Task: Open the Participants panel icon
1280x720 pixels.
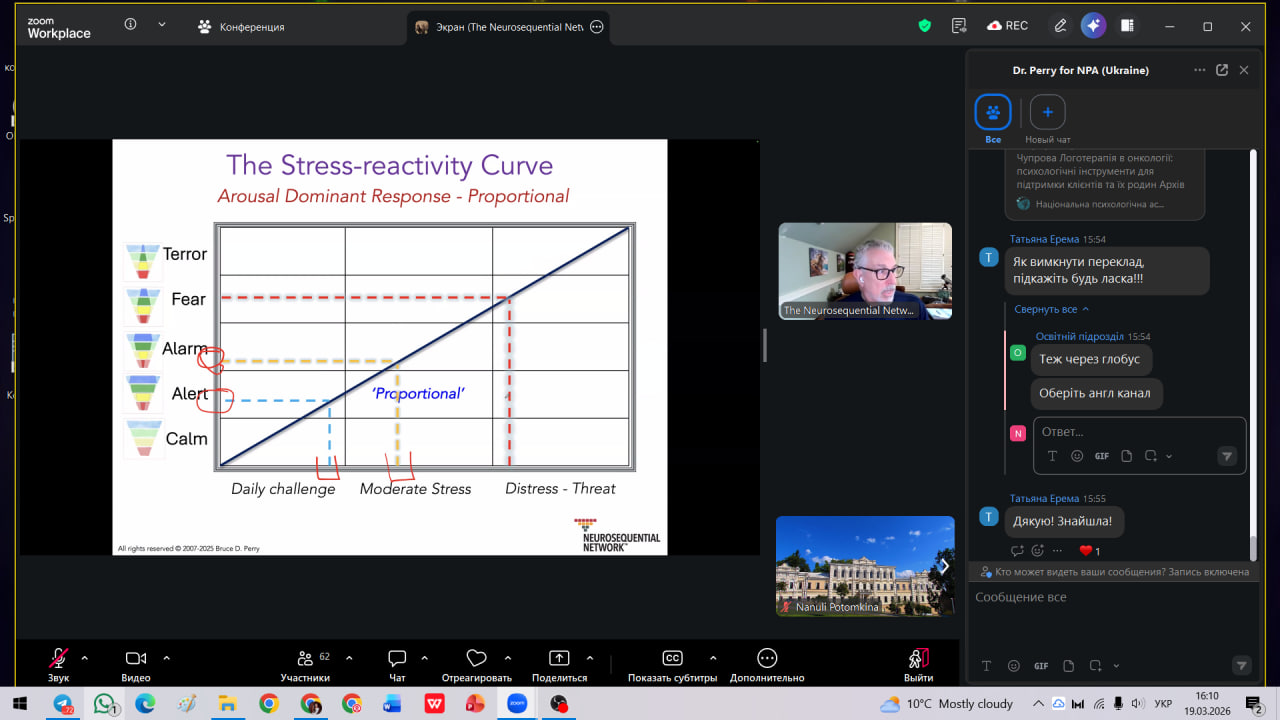Action: (305, 659)
